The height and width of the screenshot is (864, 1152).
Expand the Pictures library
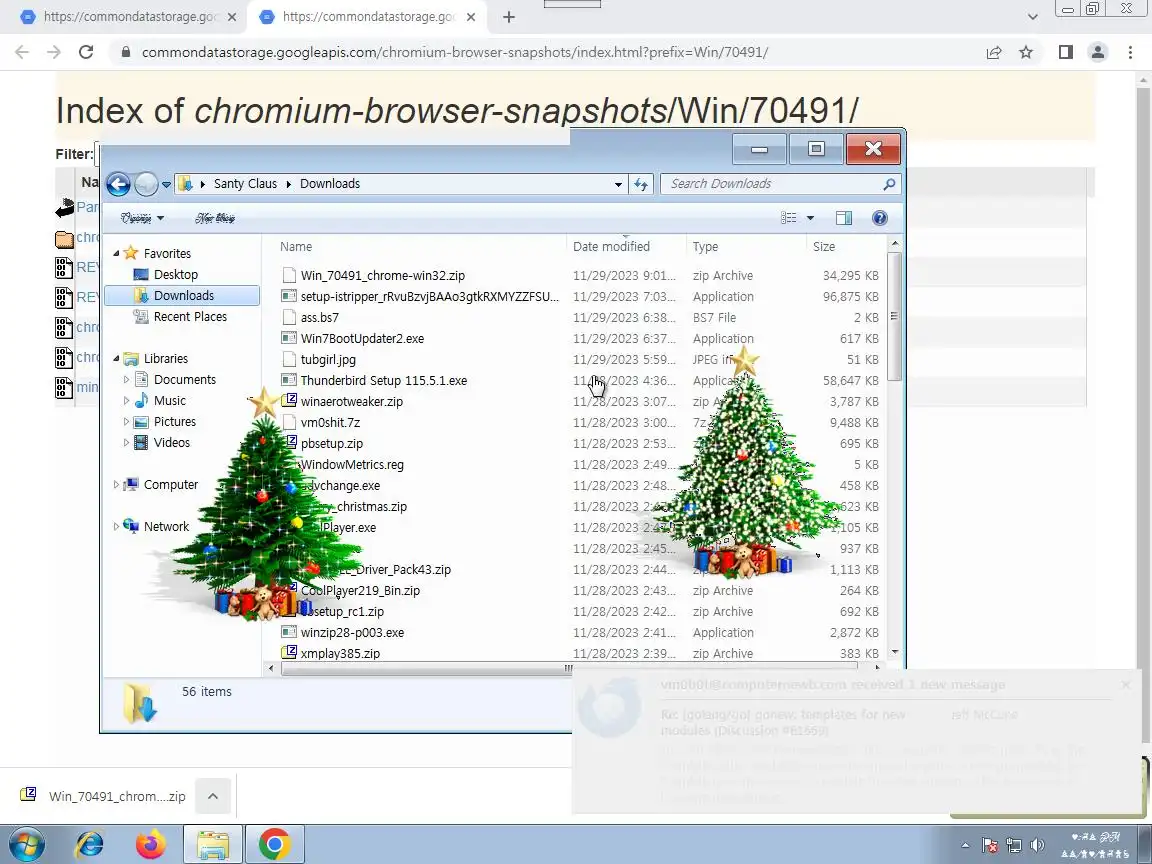[x=126, y=422]
